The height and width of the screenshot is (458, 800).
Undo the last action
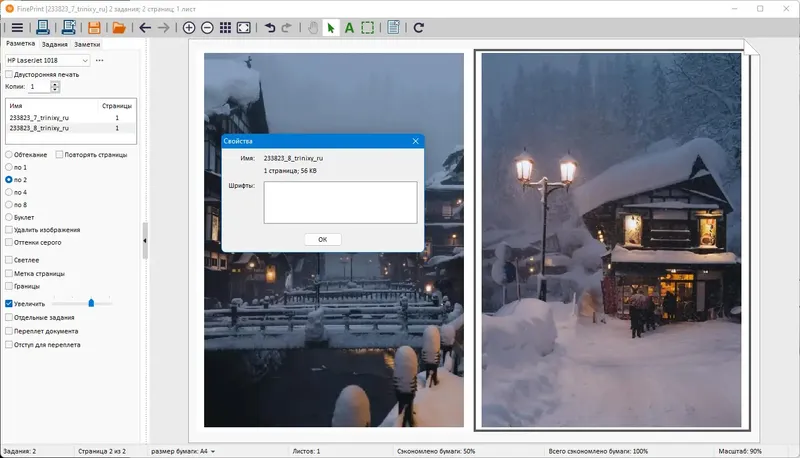(270, 28)
